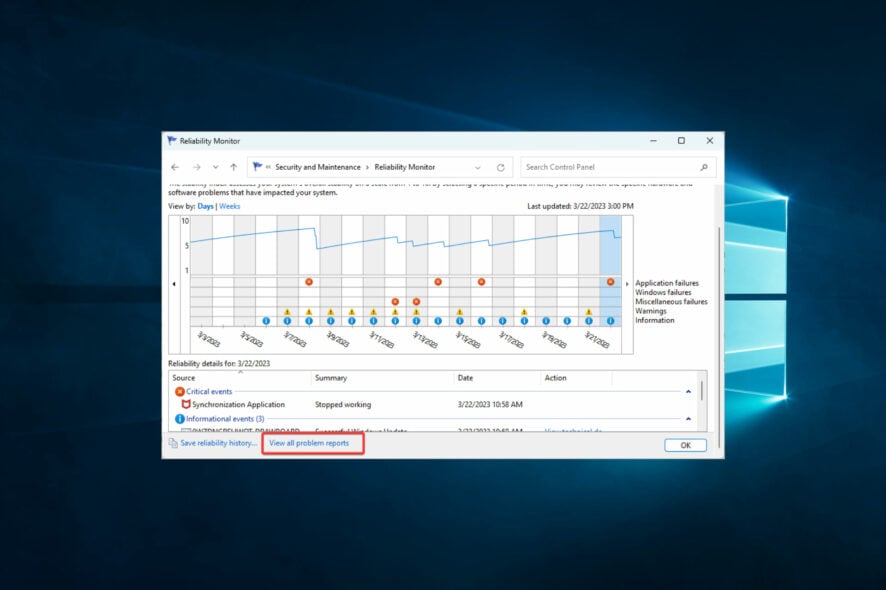Switch chart view to Weeks
The width and height of the screenshot is (886, 590).
tap(229, 206)
